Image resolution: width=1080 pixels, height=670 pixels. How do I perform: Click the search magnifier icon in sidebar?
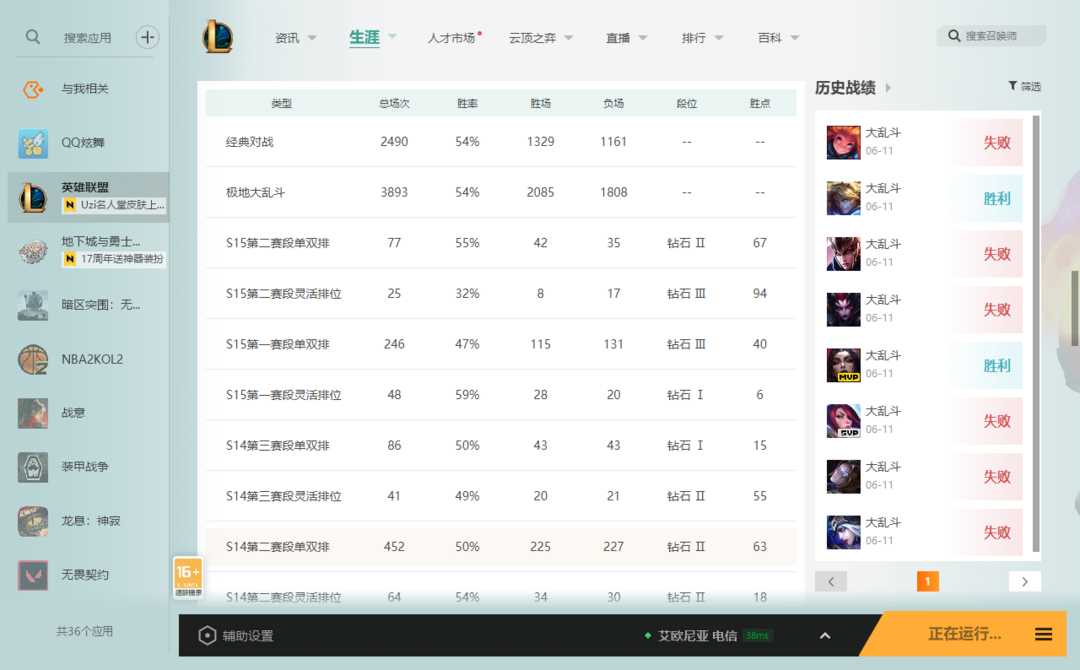(x=32, y=36)
